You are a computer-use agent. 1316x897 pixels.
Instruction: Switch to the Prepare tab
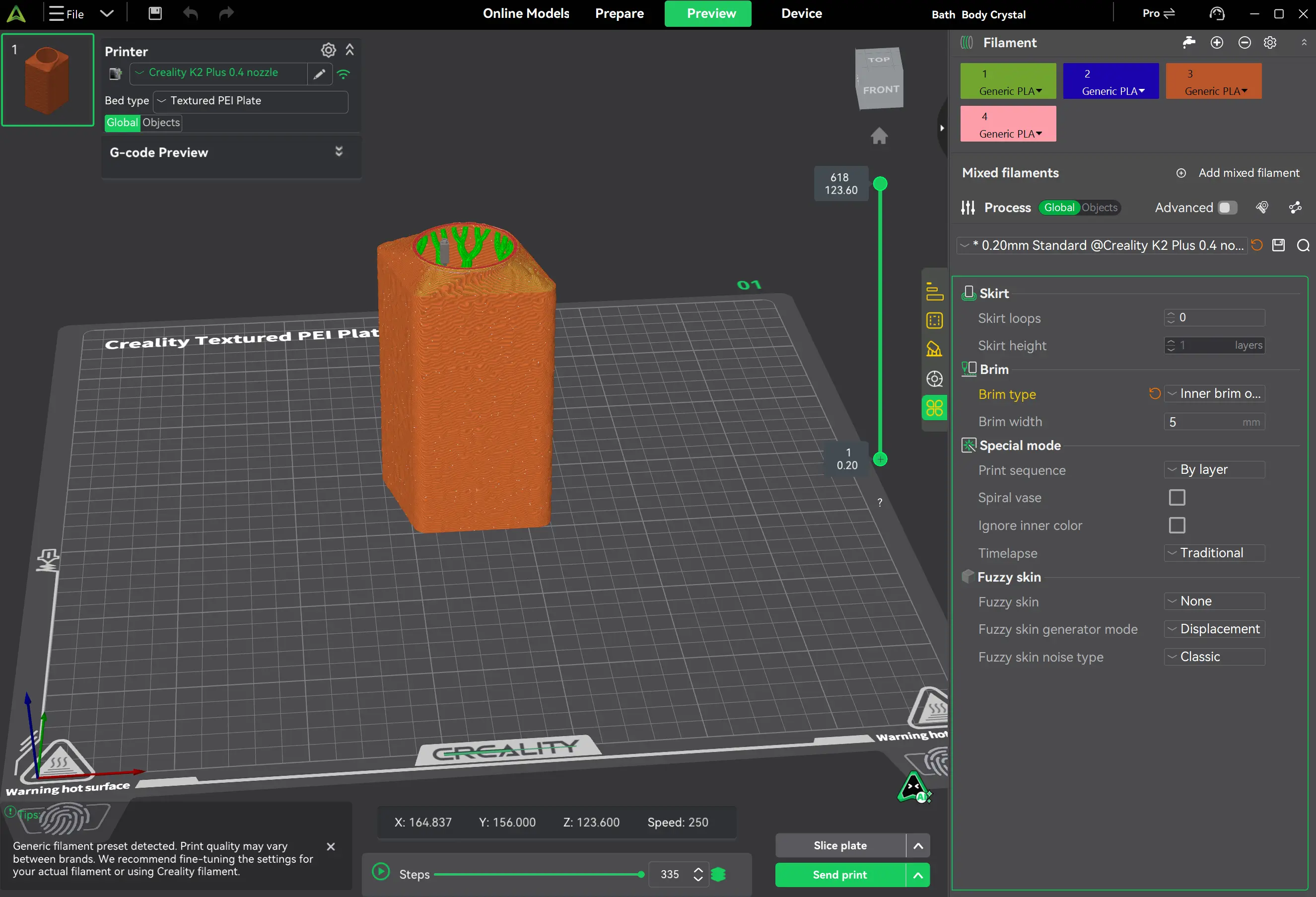[x=620, y=13]
